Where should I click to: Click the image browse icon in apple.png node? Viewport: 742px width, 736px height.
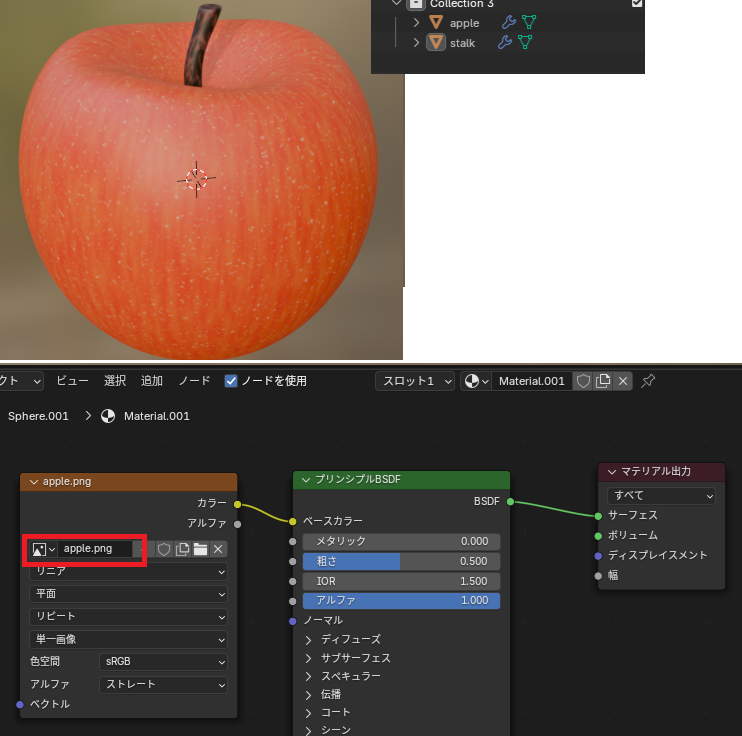coord(43,549)
